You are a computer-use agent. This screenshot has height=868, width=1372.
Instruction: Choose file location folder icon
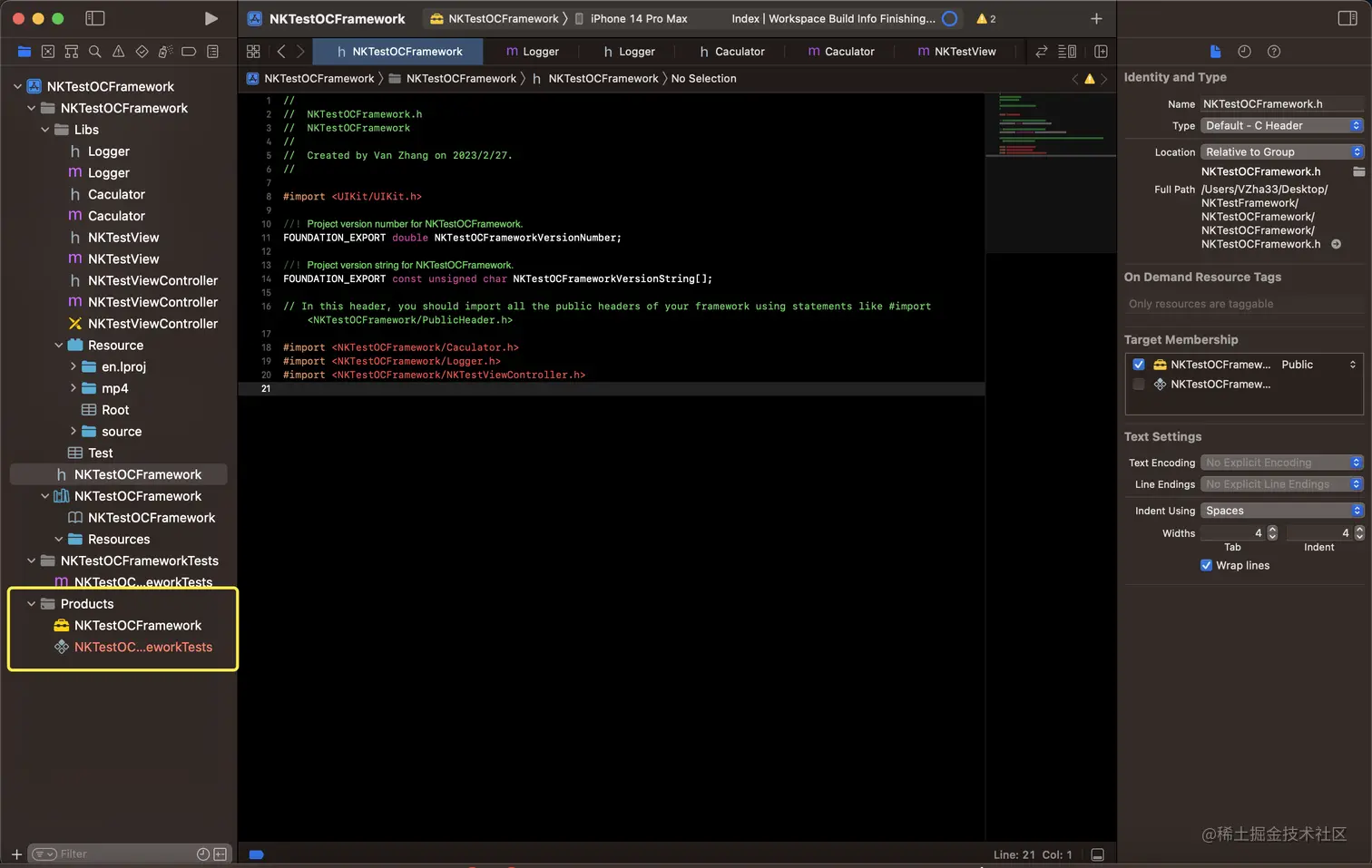(1358, 171)
